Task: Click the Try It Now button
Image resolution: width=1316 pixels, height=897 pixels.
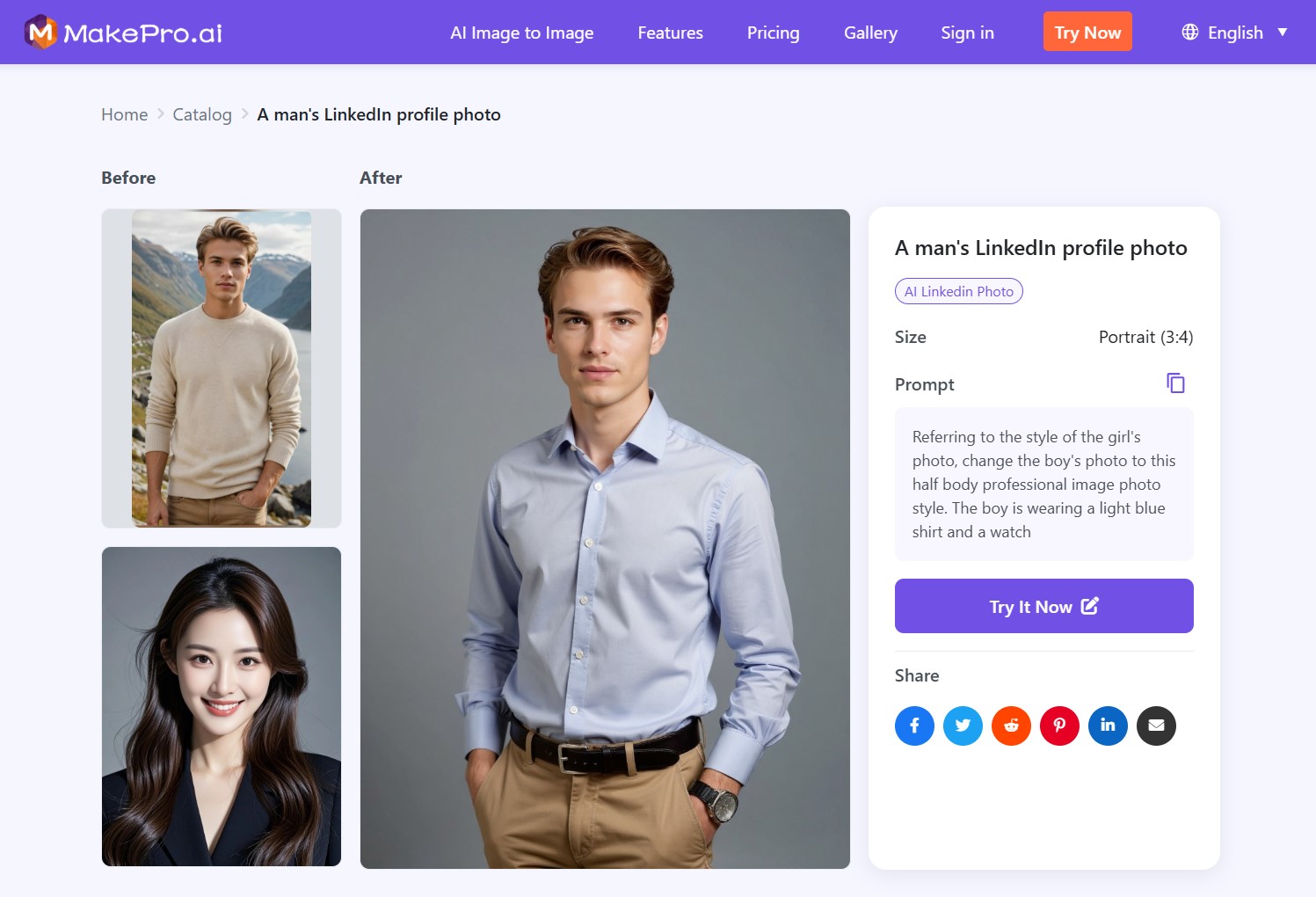Action: 1043,606
